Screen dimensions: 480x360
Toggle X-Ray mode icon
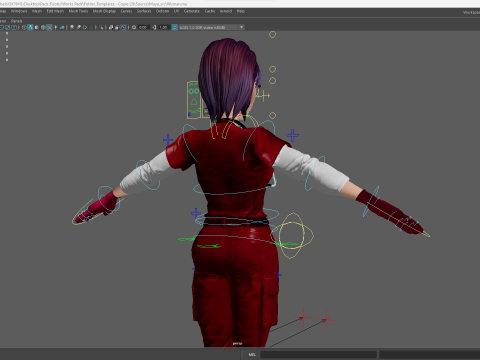pos(111,27)
